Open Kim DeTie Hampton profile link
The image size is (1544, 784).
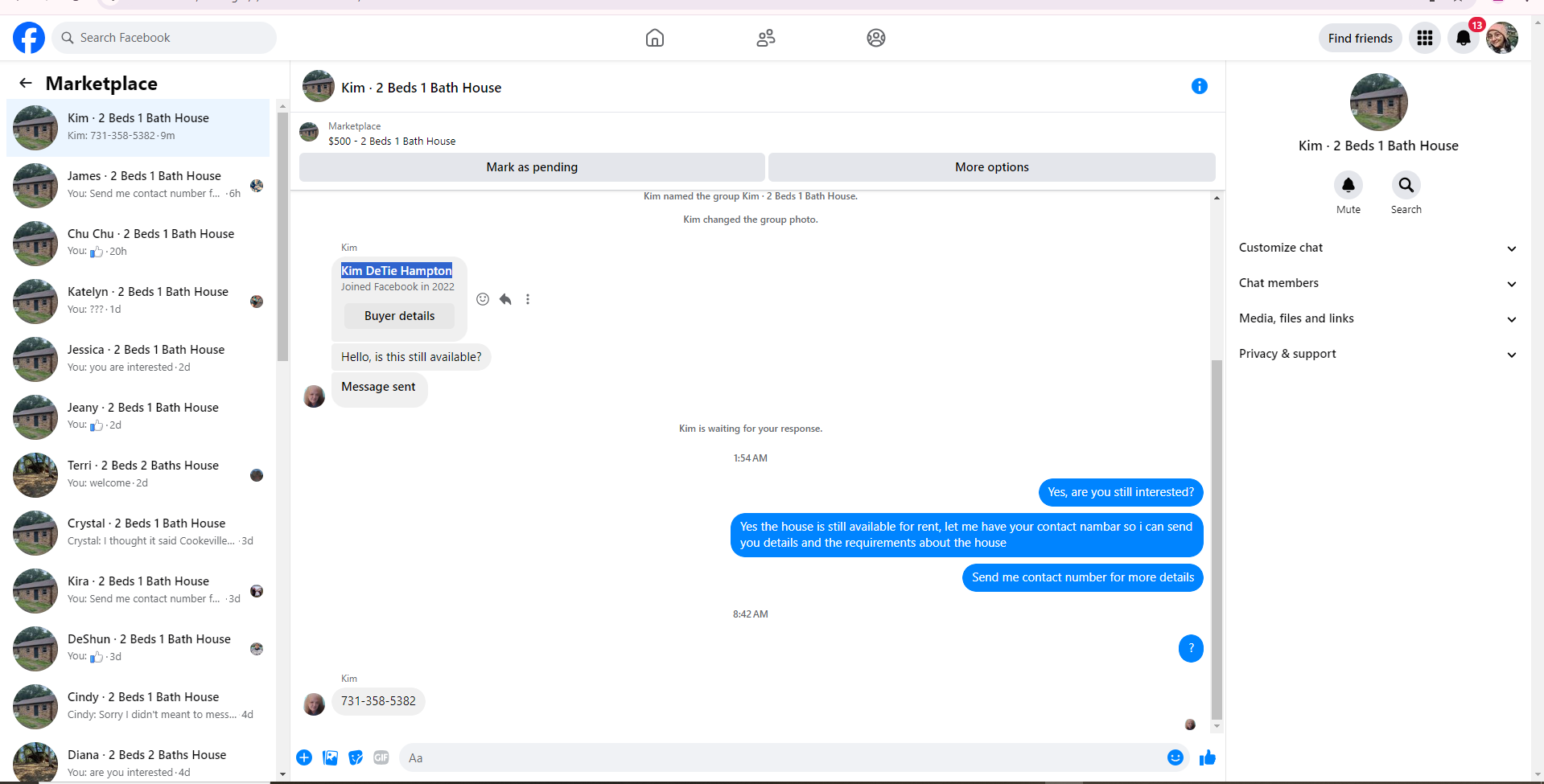click(397, 271)
